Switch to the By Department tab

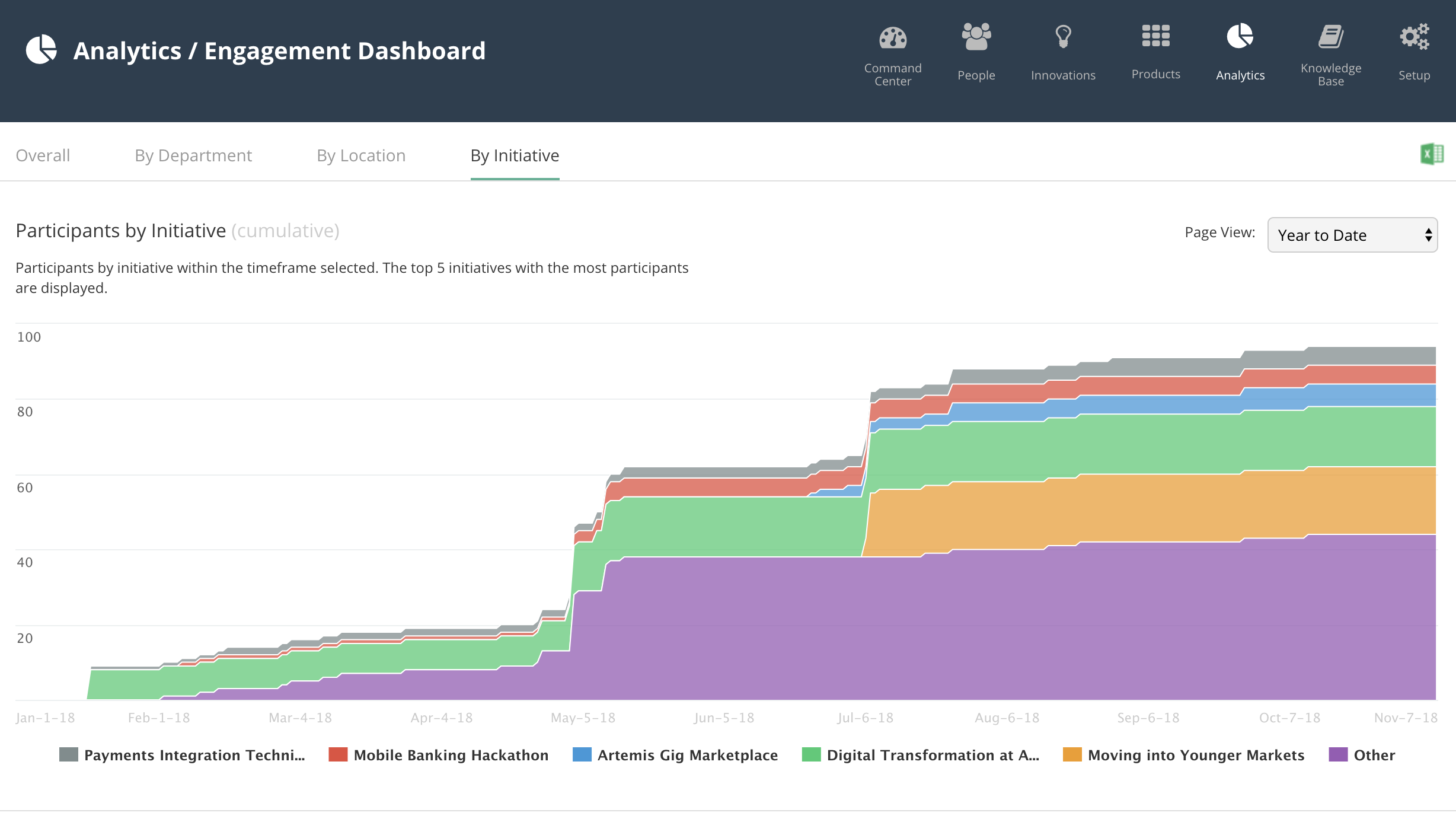(x=193, y=155)
